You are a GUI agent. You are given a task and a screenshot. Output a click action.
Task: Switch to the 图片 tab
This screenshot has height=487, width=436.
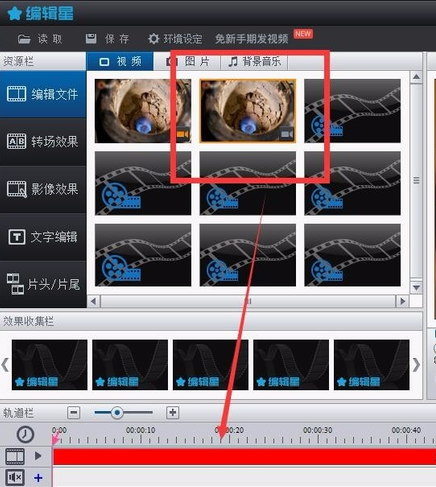[x=189, y=61]
